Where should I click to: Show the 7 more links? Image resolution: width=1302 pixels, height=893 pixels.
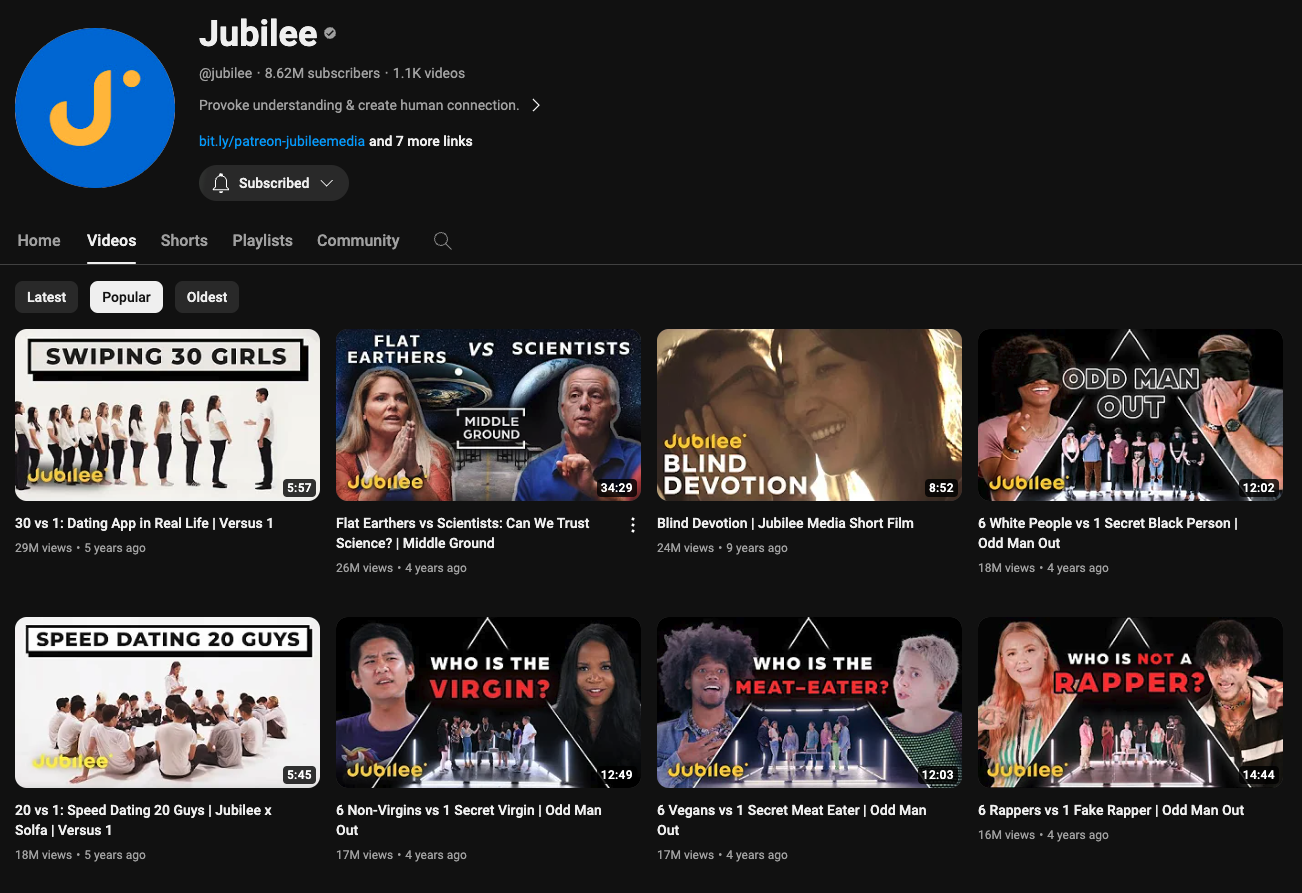(x=420, y=140)
